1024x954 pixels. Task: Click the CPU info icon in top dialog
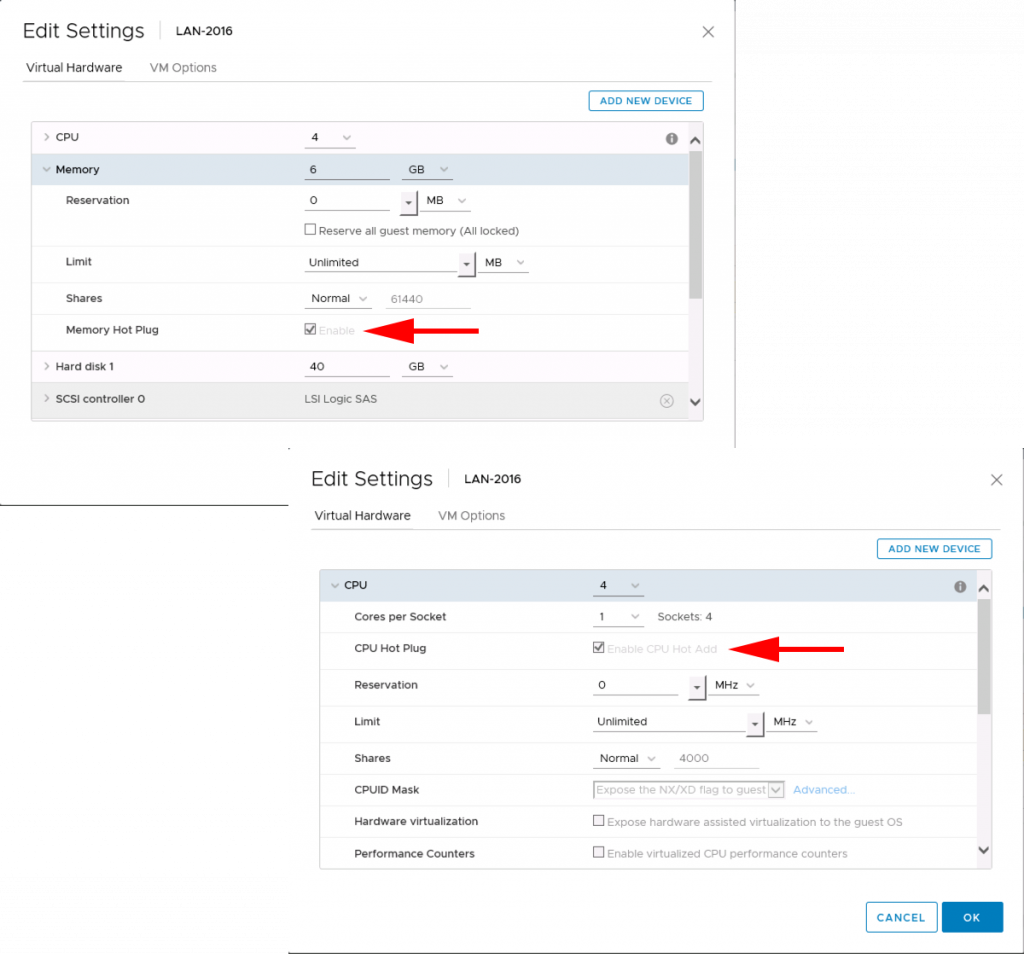(x=670, y=139)
